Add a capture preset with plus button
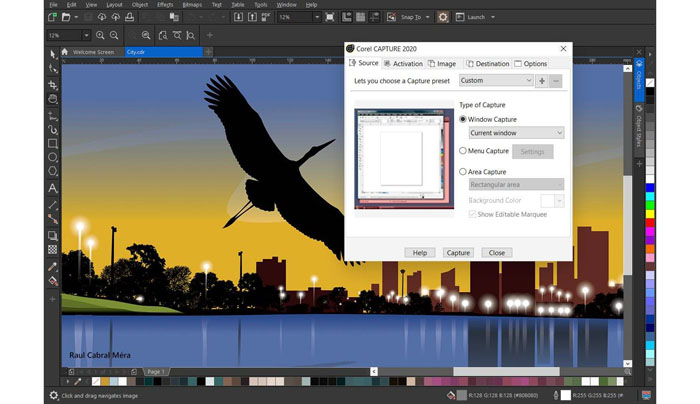This screenshot has height=404, width=700. click(x=542, y=80)
